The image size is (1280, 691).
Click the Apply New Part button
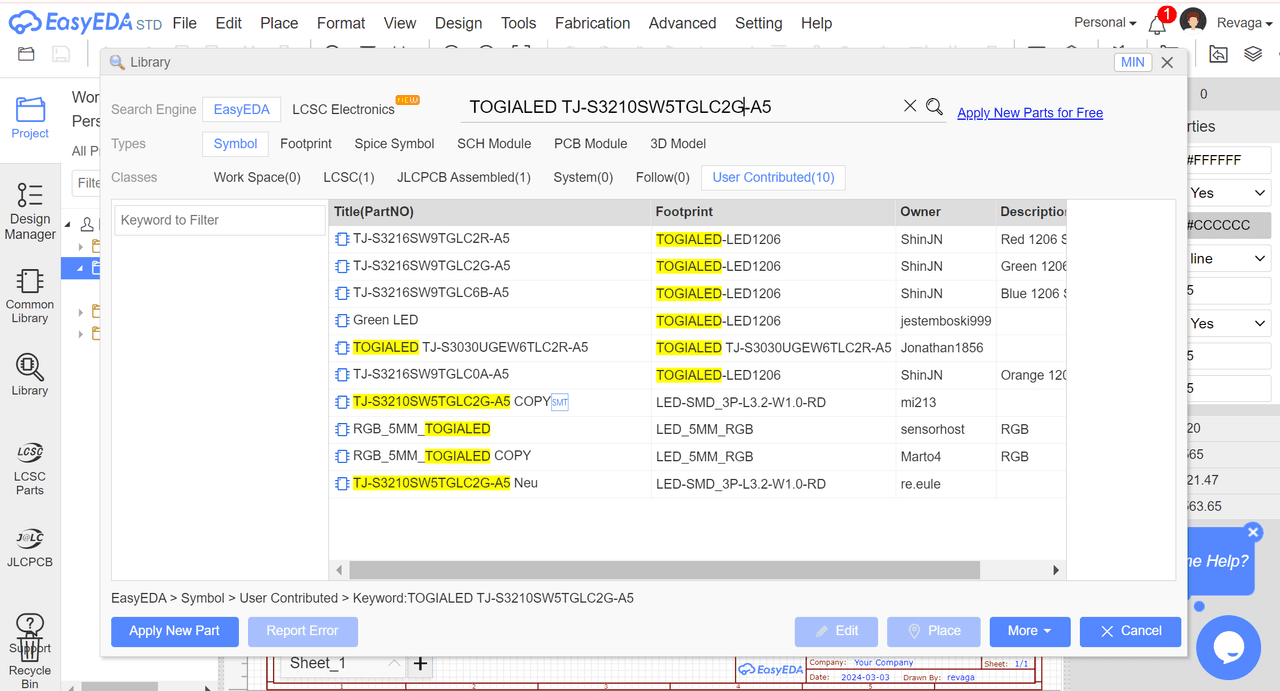174,631
